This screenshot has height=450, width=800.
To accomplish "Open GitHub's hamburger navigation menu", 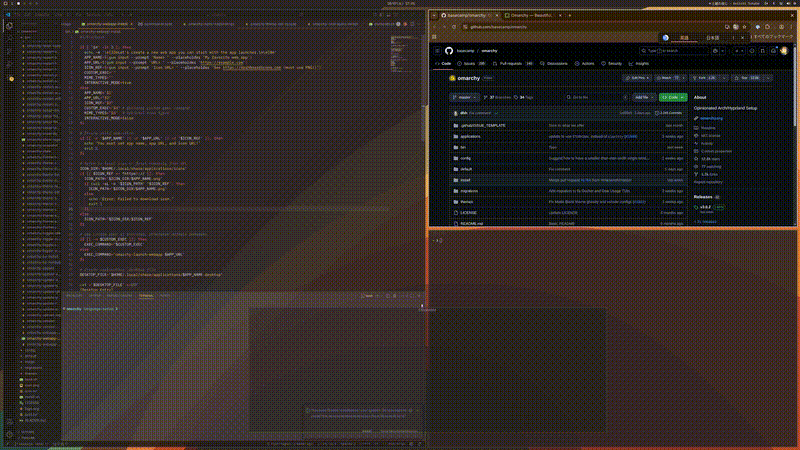I will (437, 51).
